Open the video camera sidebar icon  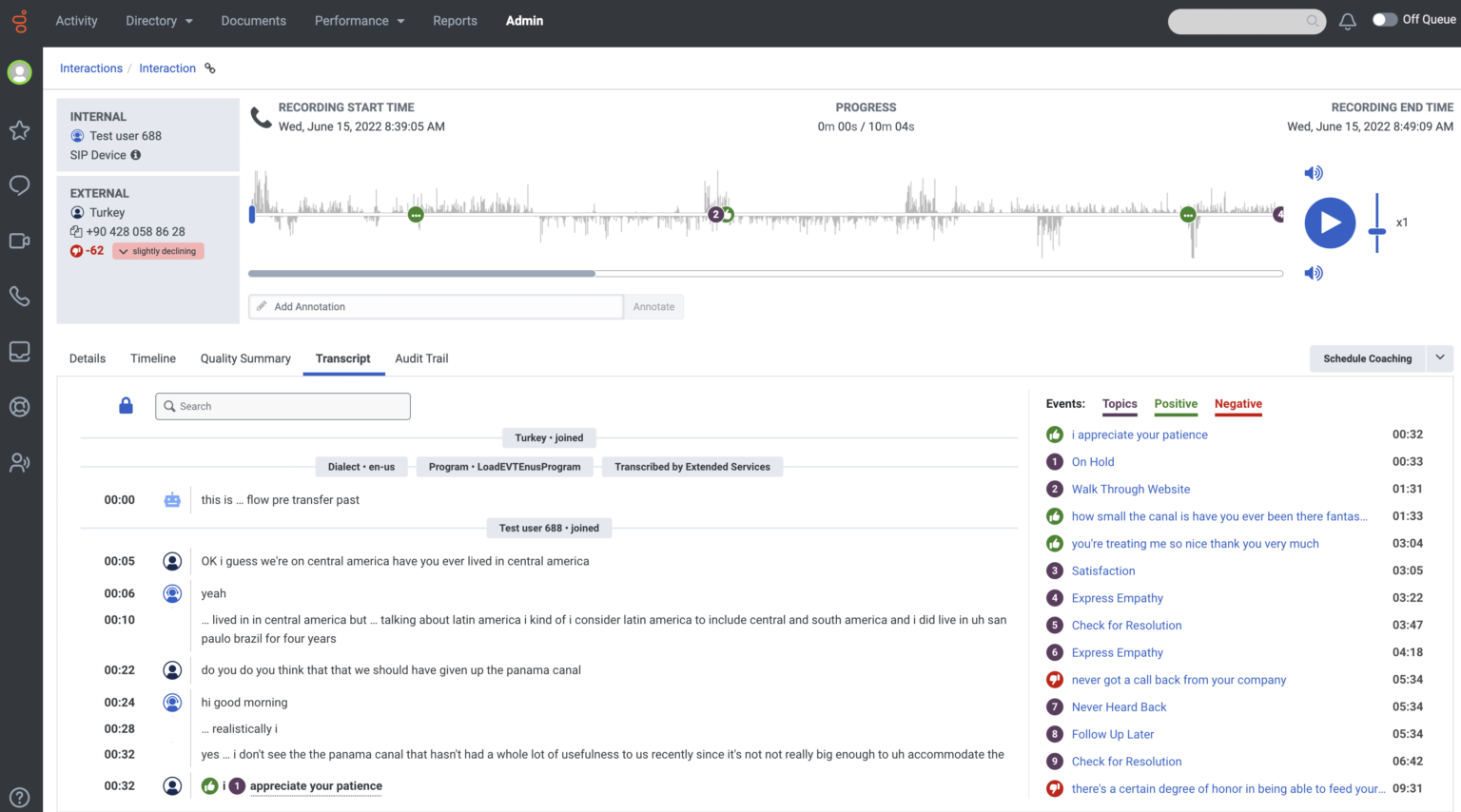pyautogui.click(x=19, y=241)
